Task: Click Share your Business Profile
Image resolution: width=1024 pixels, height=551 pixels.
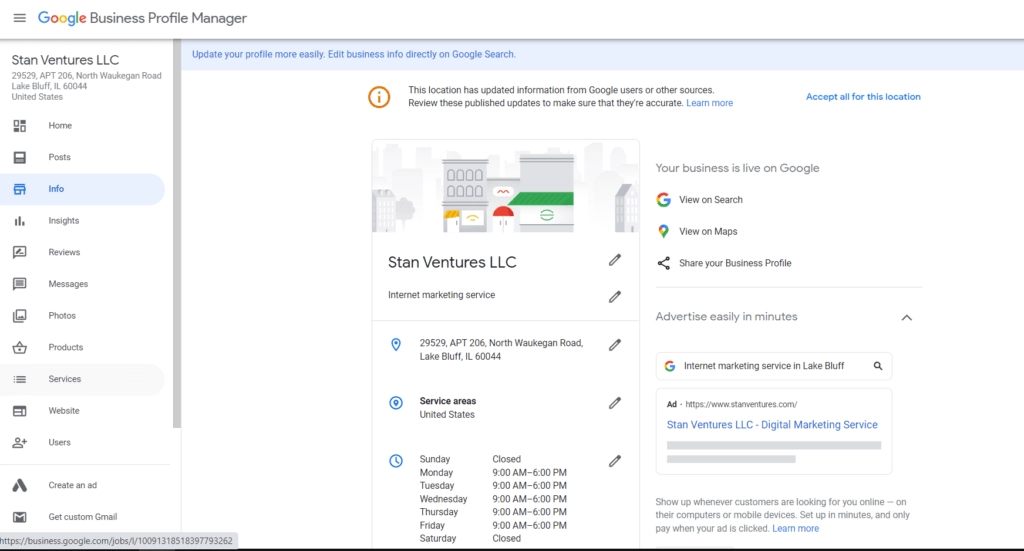Action: pyautogui.click(x=734, y=263)
